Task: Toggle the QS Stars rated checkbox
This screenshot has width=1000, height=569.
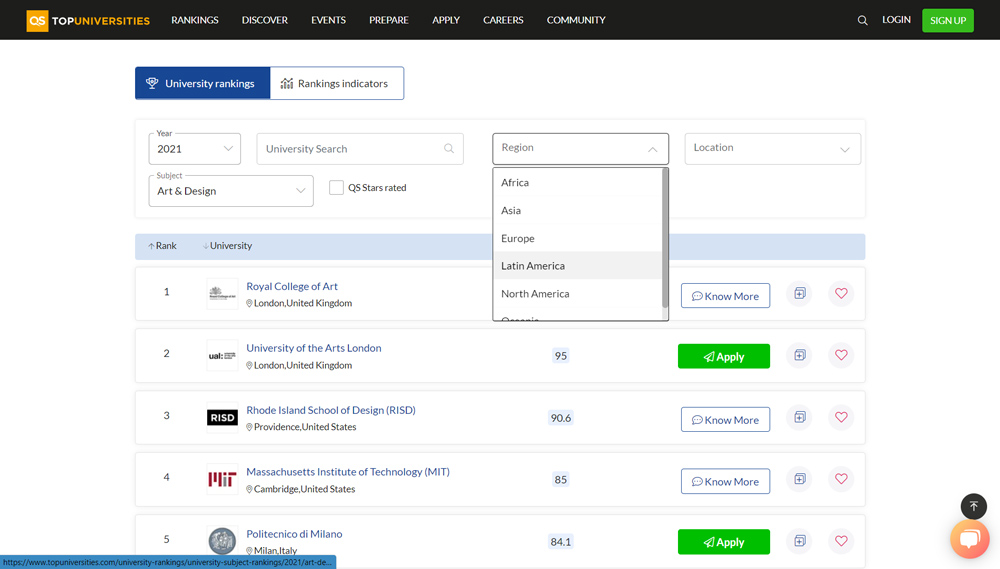Action: click(x=336, y=188)
